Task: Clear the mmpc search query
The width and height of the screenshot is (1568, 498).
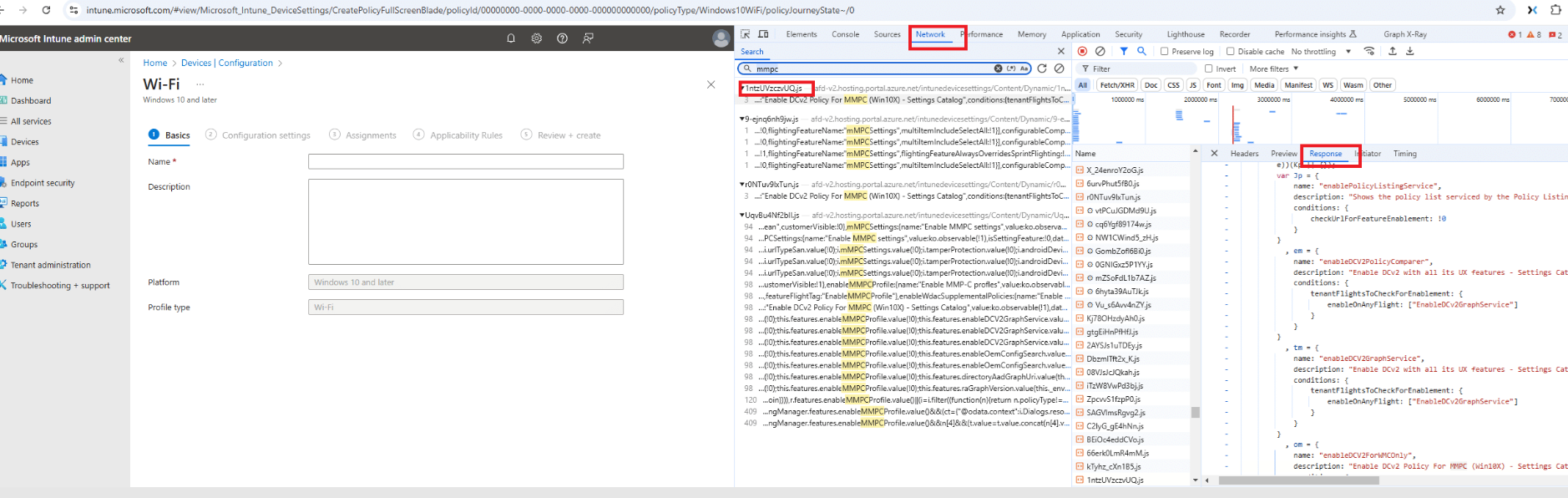Action: coord(998,69)
